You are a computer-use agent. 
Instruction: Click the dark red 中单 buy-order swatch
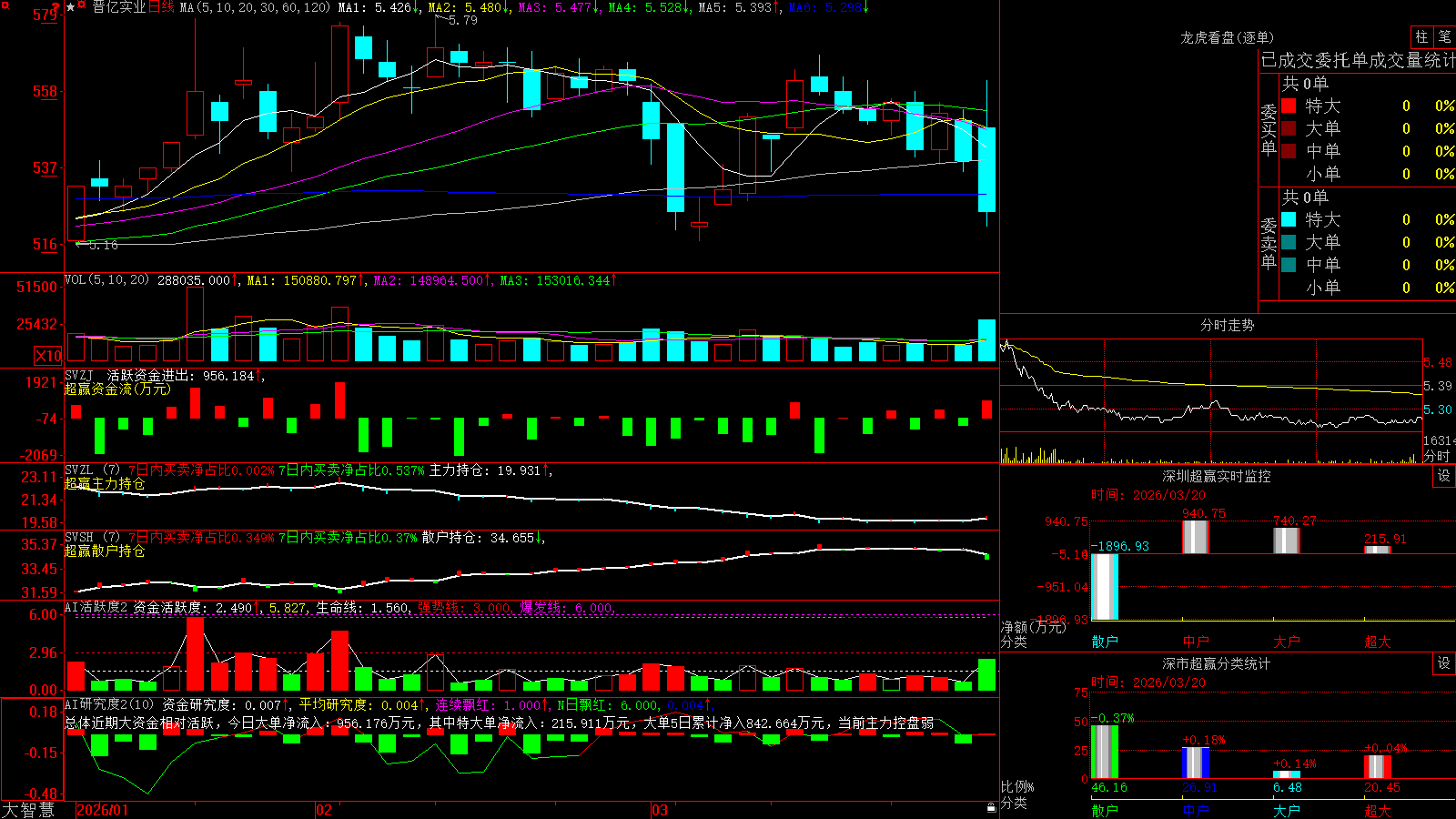click(1289, 151)
